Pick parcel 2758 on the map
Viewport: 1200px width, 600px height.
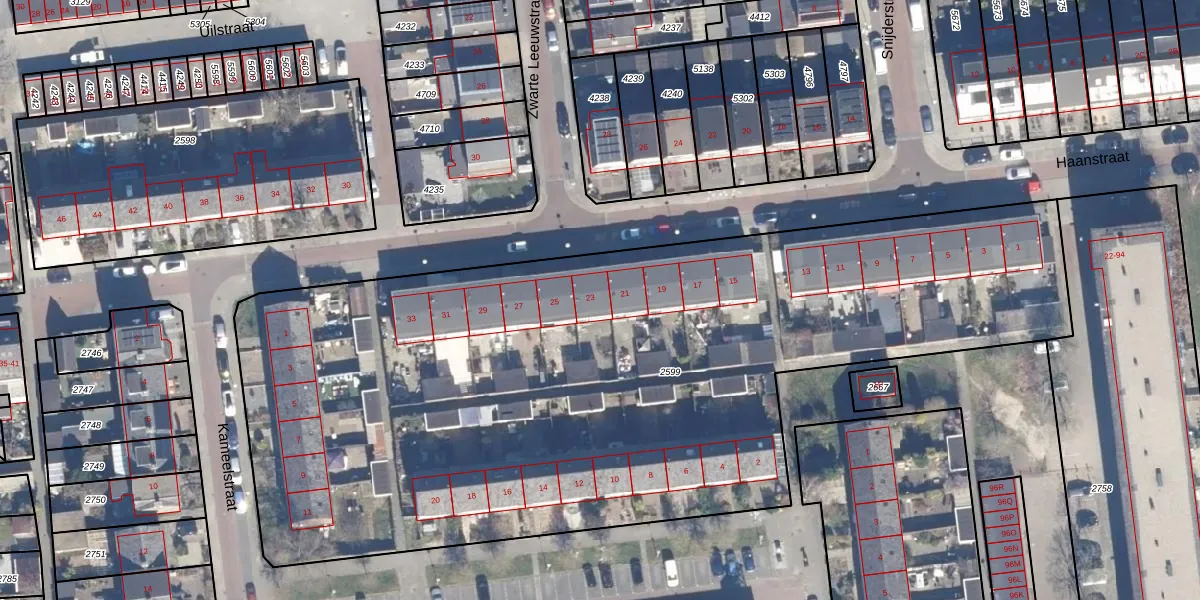[1100, 488]
